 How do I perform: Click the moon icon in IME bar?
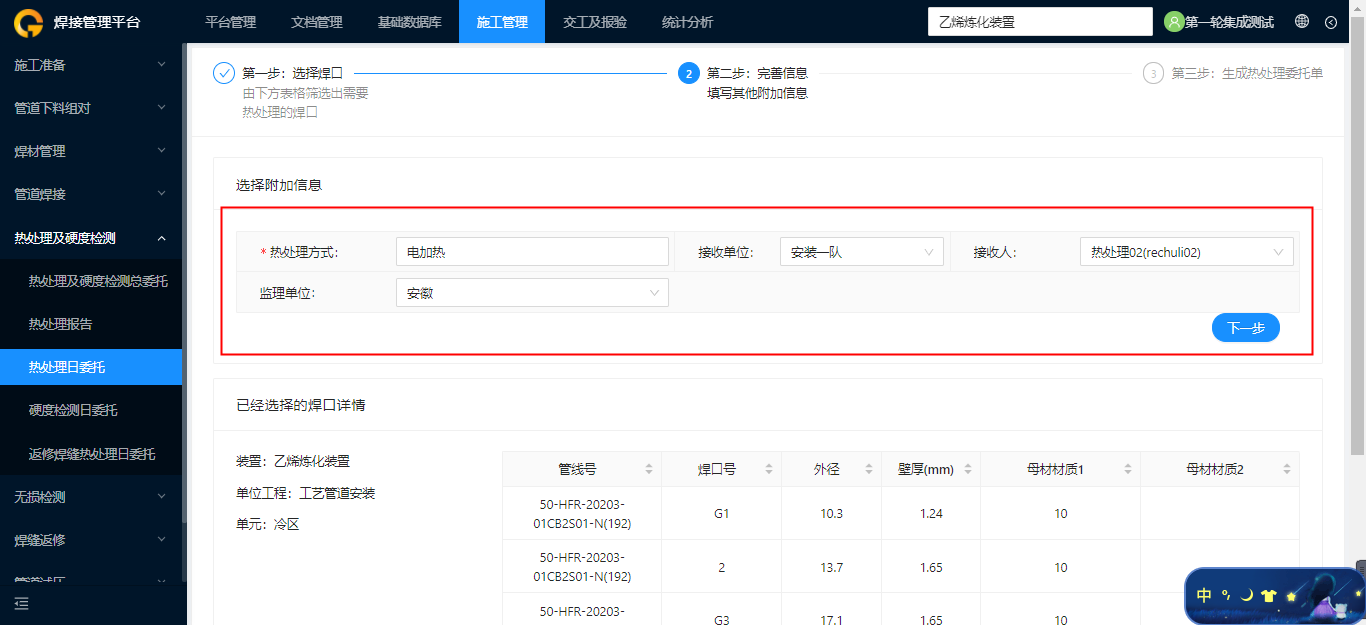1247,595
